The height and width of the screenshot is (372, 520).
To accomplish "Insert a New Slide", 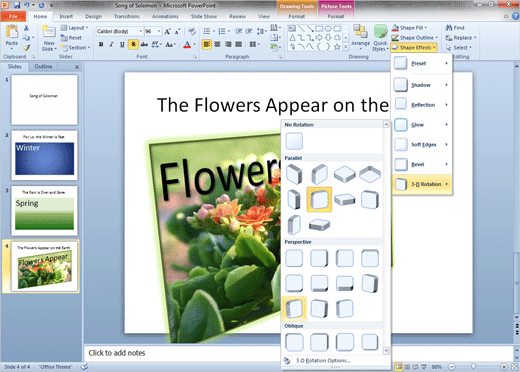I will [49, 38].
